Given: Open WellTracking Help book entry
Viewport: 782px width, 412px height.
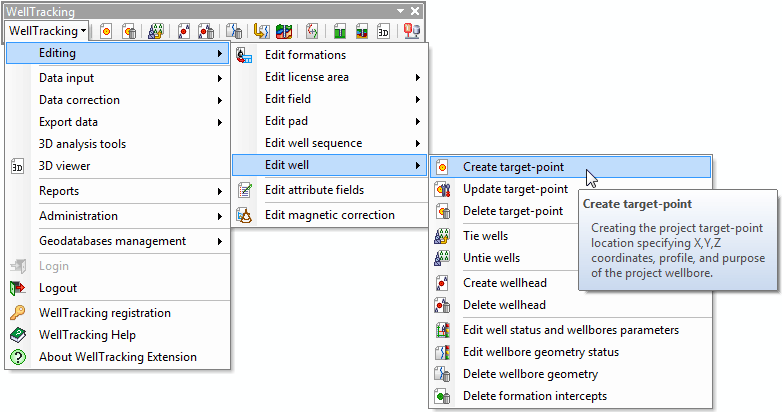Looking at the screenshot, I should click(x=118, y=335).
